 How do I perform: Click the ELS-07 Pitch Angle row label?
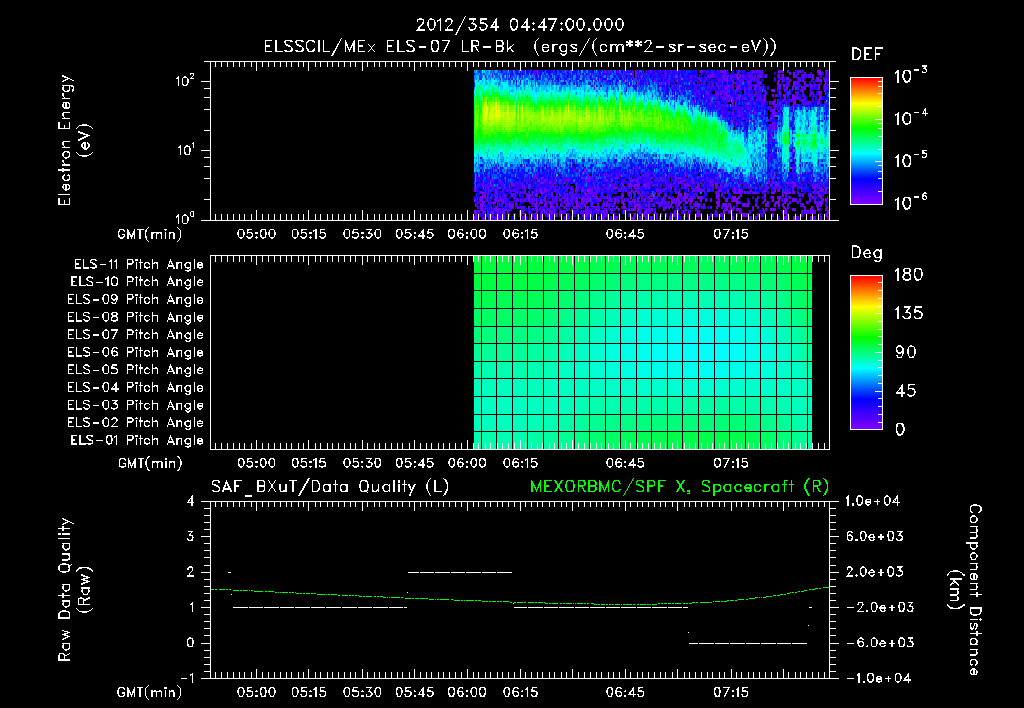[x=135, y=334]
